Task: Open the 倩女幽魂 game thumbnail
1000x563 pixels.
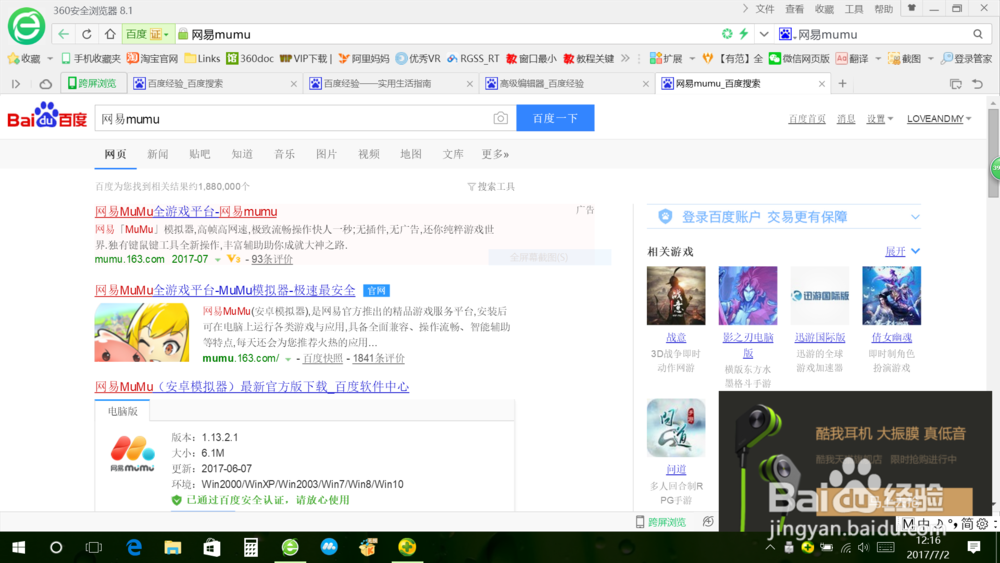Action: (892, 296)
